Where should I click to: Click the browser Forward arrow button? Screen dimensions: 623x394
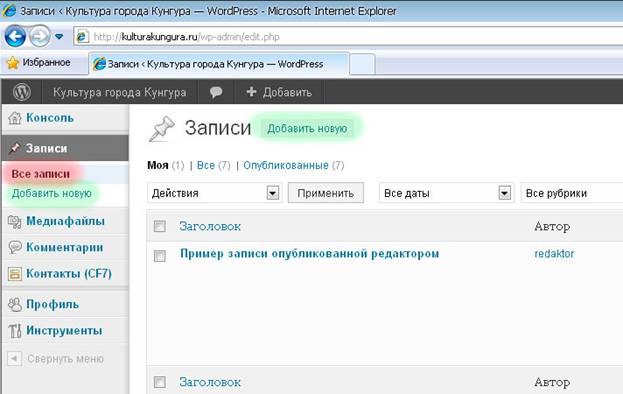[40, 37]
